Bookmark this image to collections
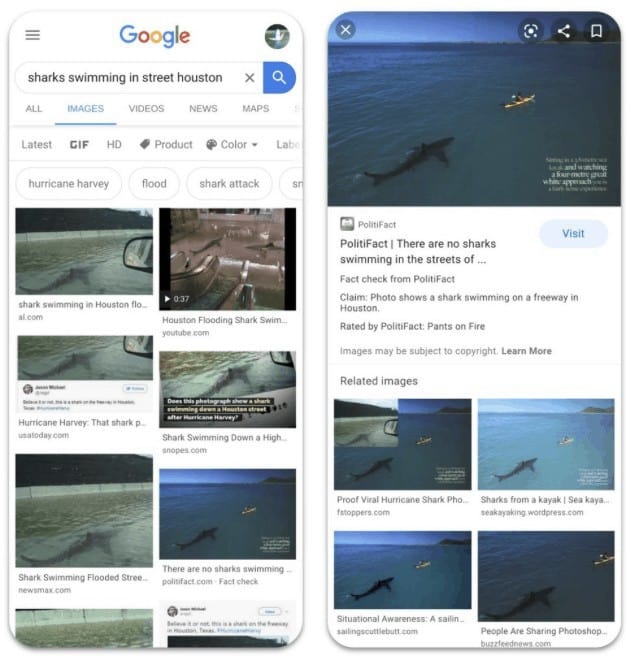Image resolution: width=632 pixels, height=662 pixels. click(596, 31)
